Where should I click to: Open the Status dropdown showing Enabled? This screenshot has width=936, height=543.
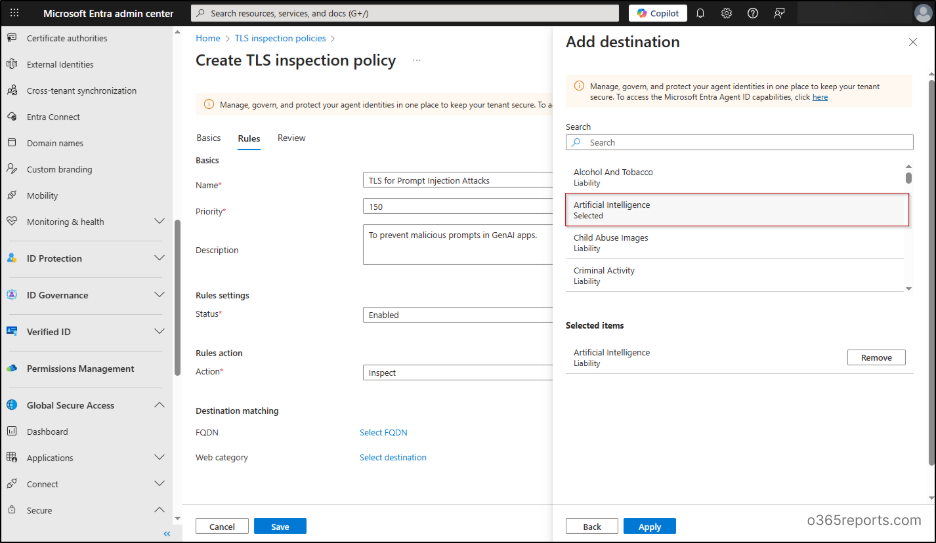pyautogui.click(x=458, y=314)
